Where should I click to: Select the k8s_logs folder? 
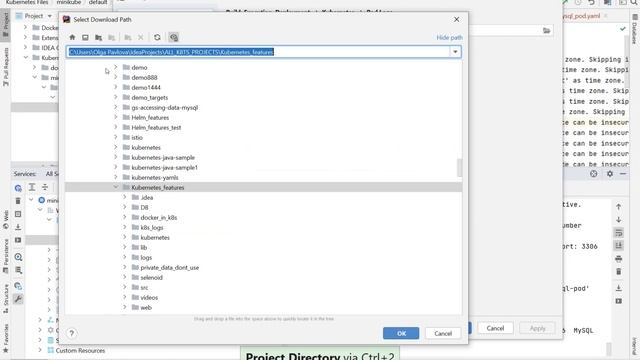pos(152,227)
